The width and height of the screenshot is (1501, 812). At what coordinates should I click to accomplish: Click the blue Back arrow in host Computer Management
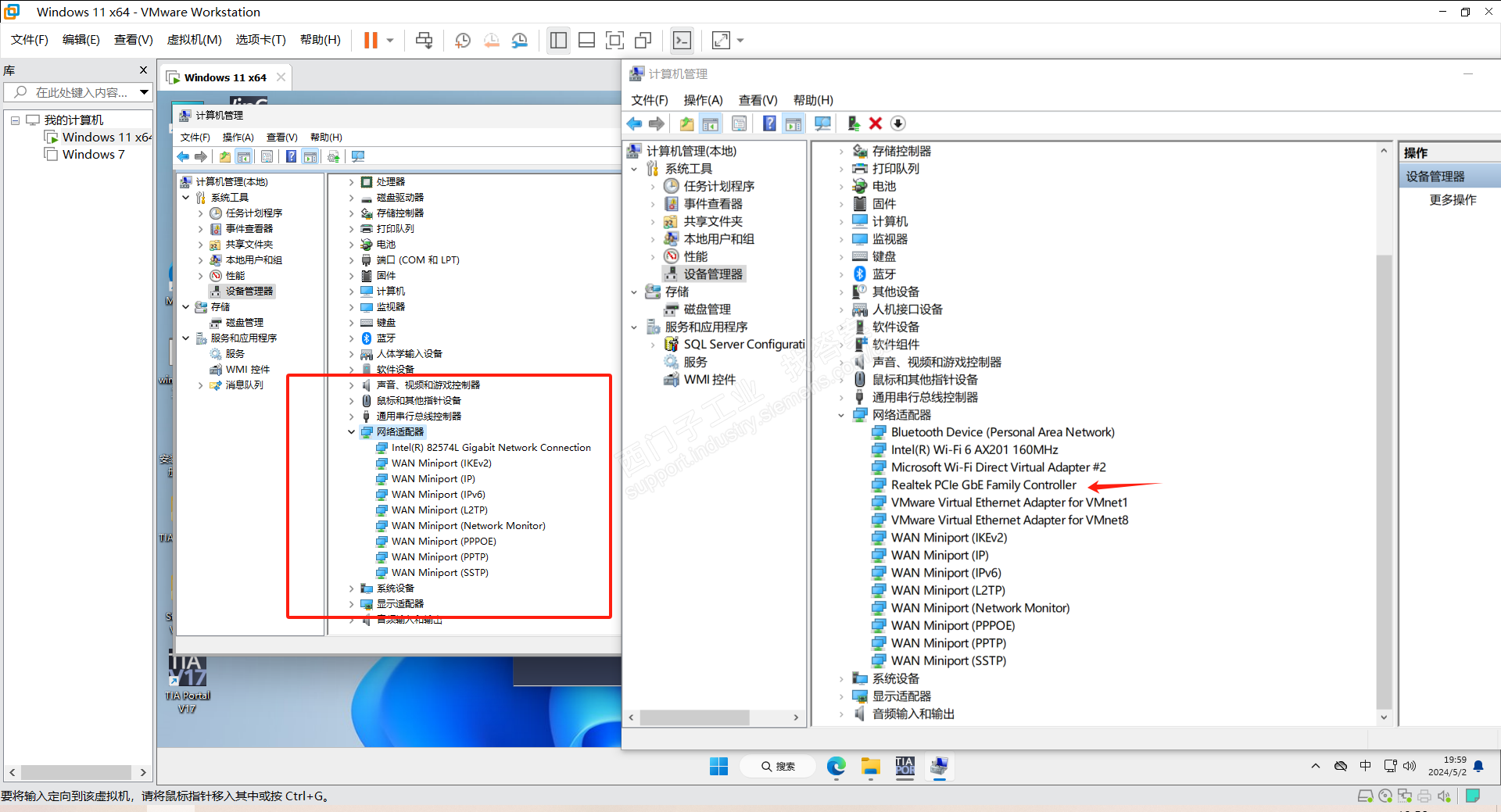tap(634, 123)
